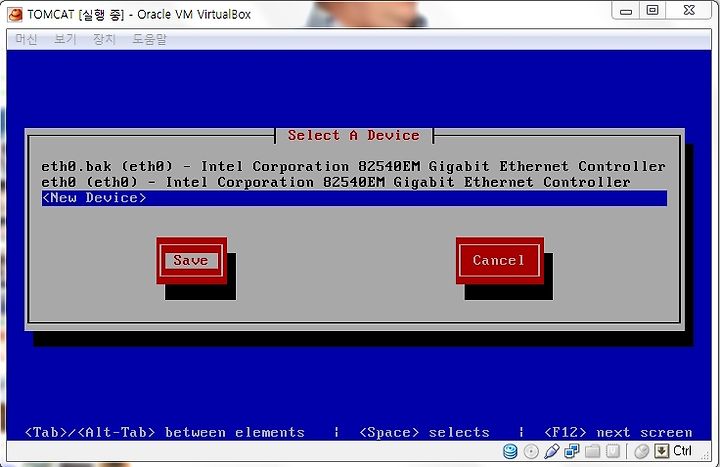Select the eth0 (eth0) Intel Ethernet entry
The height and width of the screenshot is (467, 720).
click(354, 182)
